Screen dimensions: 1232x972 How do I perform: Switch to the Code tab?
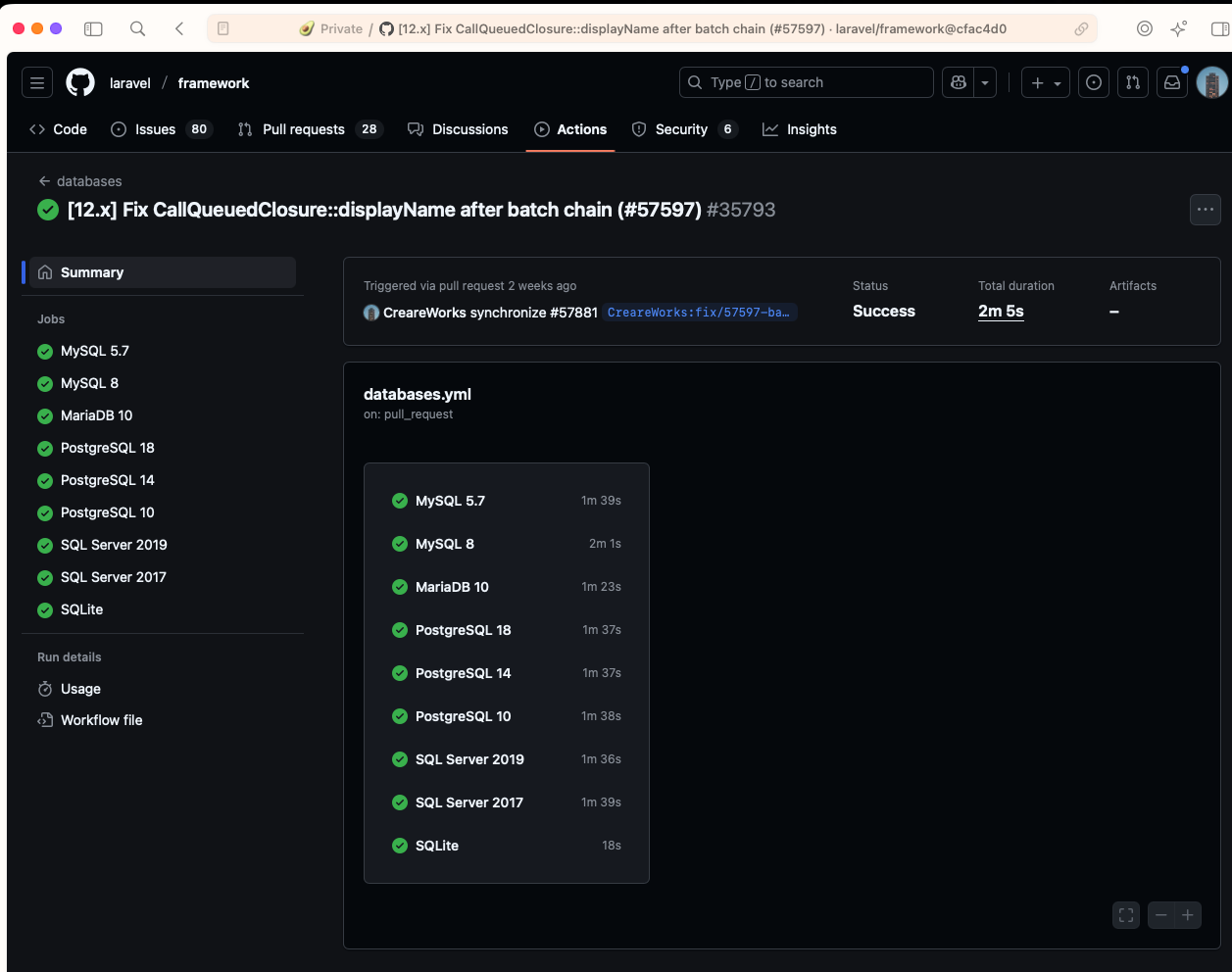click(59, 129)
